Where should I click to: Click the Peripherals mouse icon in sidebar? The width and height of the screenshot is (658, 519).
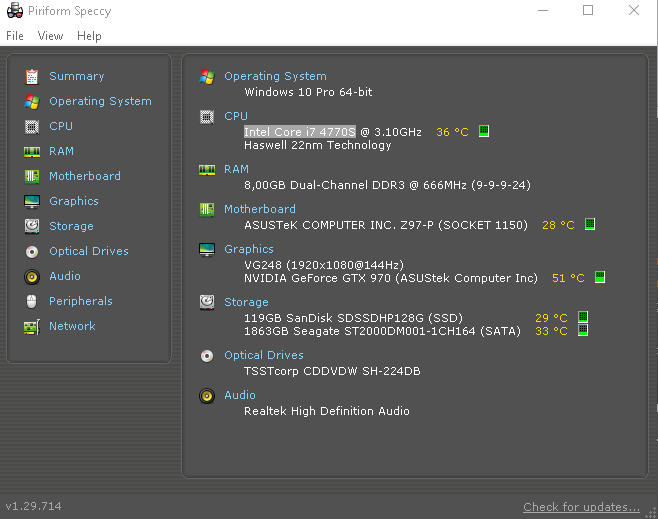point(32,301)
